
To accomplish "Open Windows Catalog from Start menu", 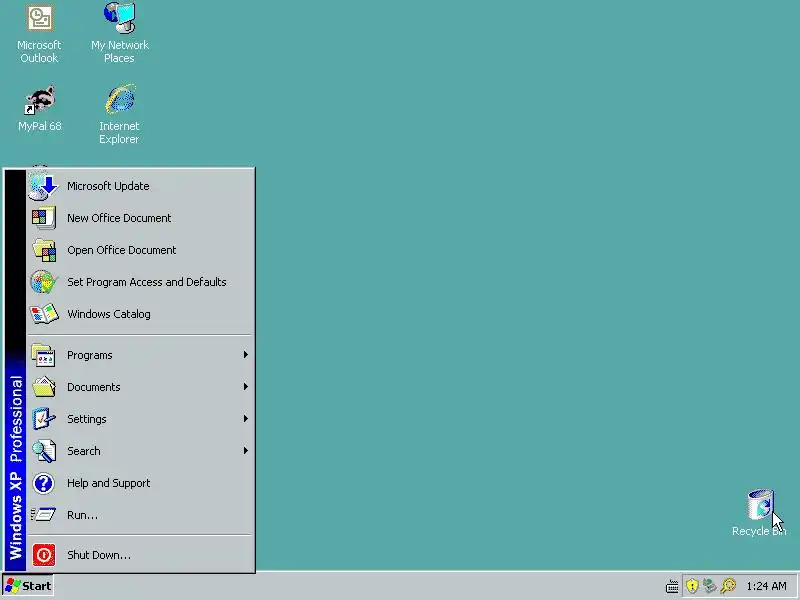I will click(140, 314).
